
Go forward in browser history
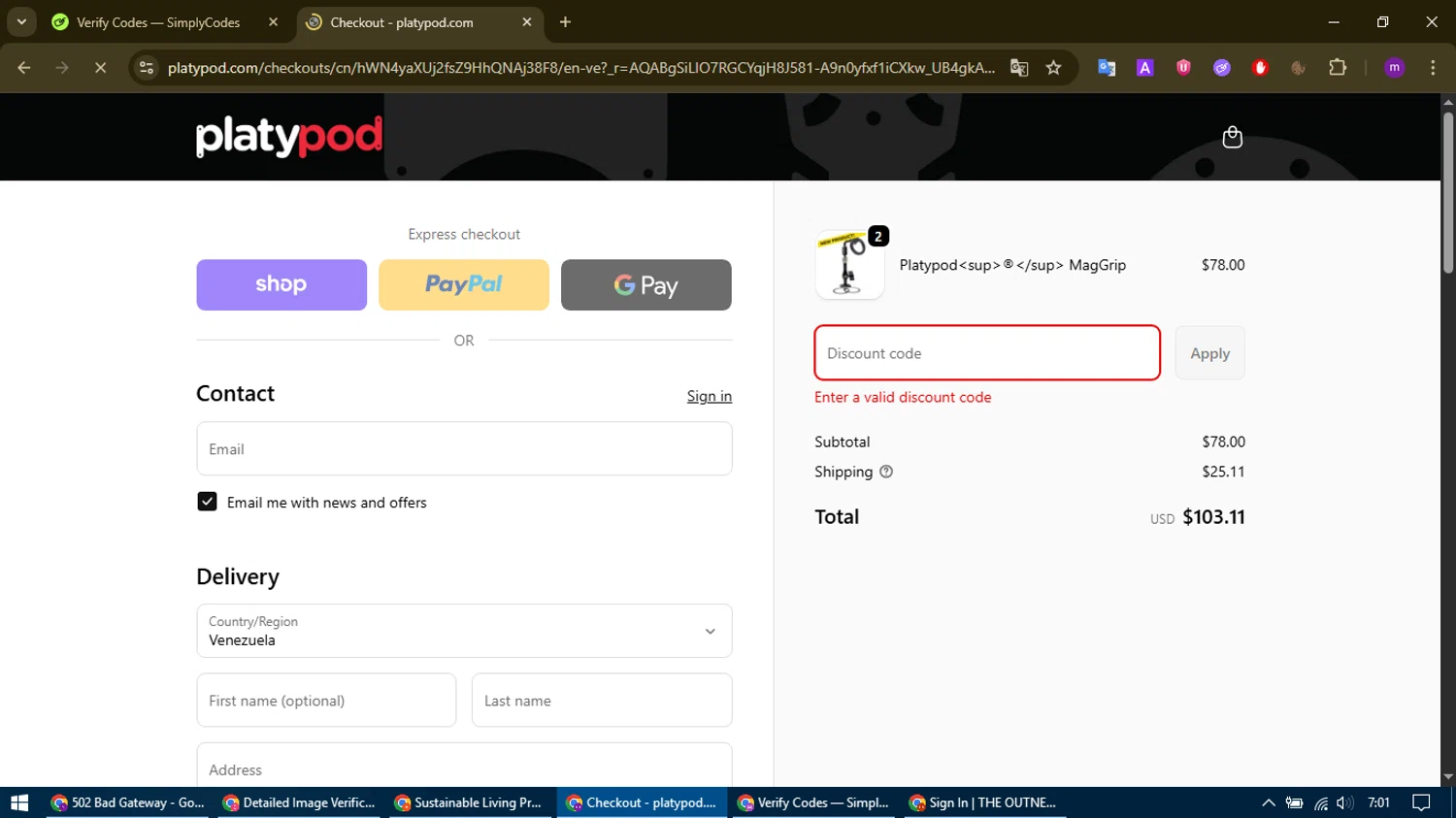coord(62,68)
